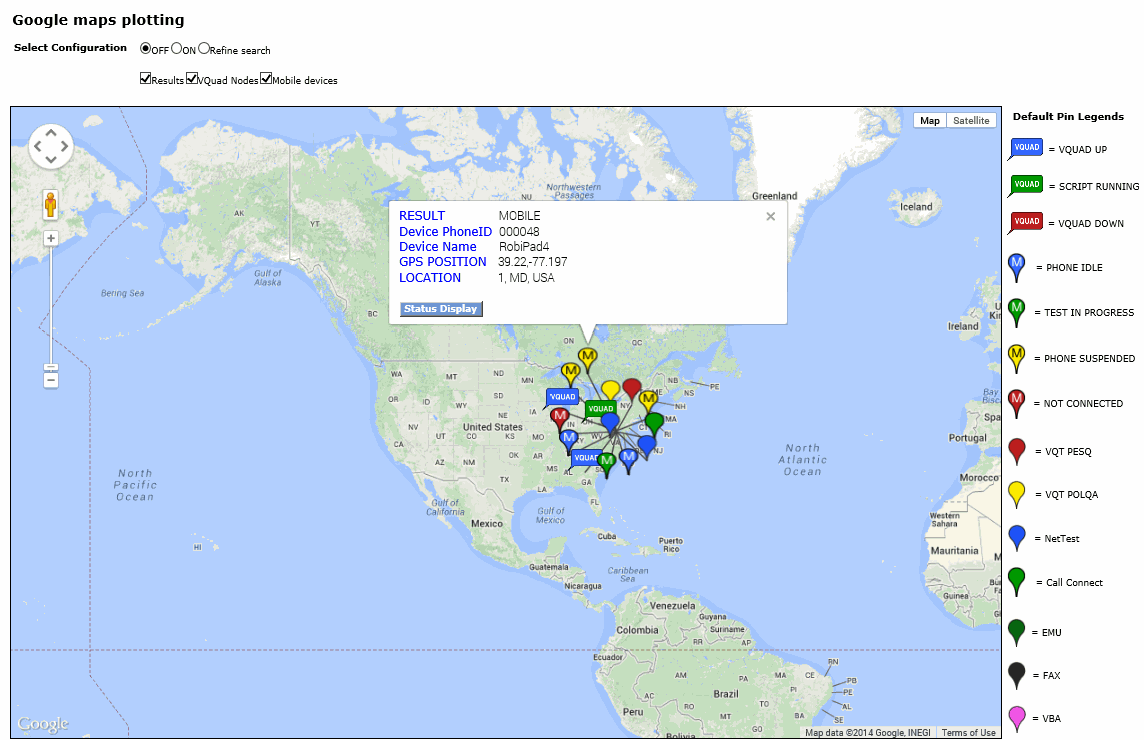Click the blue M pin off the Carolina coast
Screen dimensions: 1144x740
click(x=628, y=460)
